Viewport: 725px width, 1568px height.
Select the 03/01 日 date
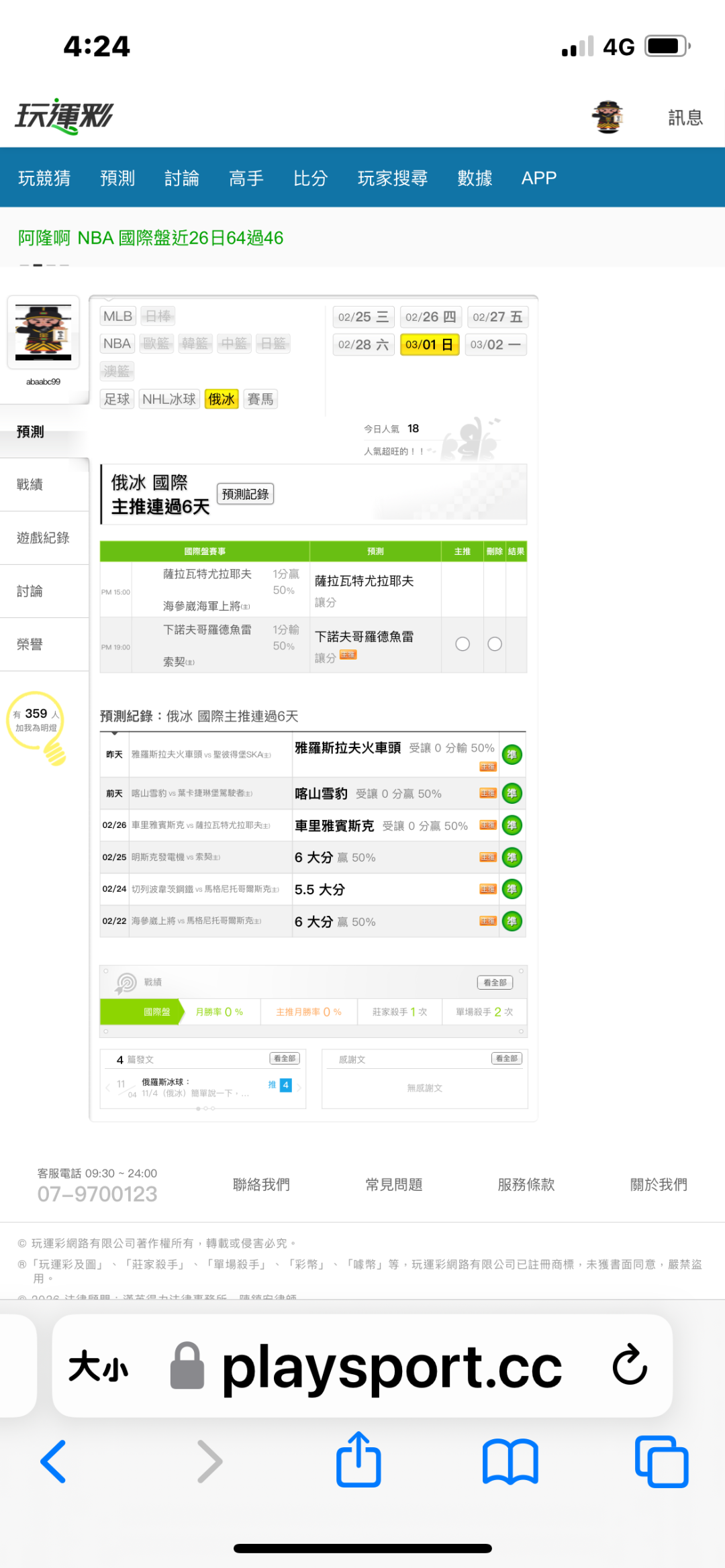click(430, 345)
